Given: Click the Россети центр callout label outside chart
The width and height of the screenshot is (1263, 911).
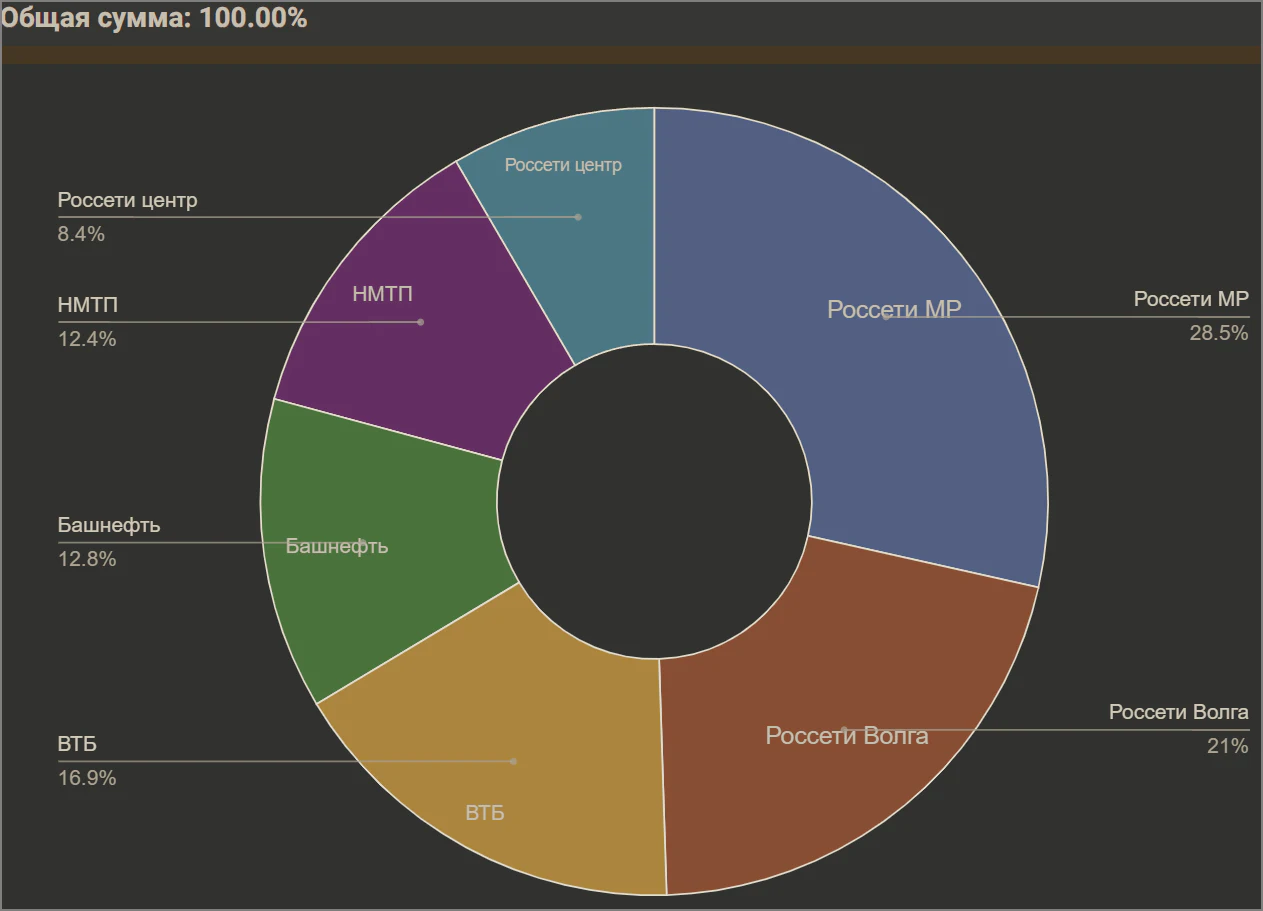Looking at the screenshot, I should click(127, 200).
